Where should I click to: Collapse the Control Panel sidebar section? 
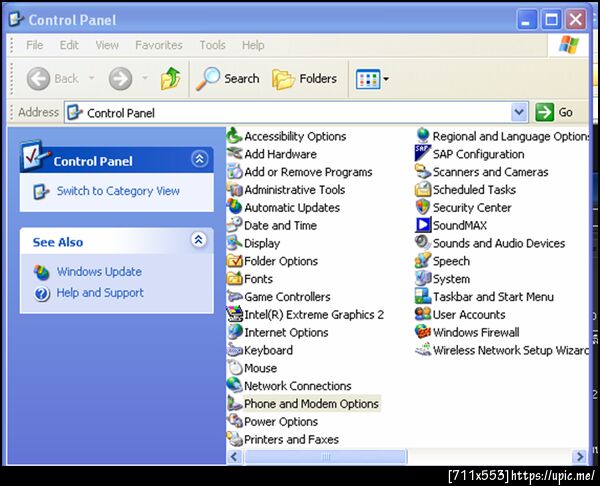point(199,159)
